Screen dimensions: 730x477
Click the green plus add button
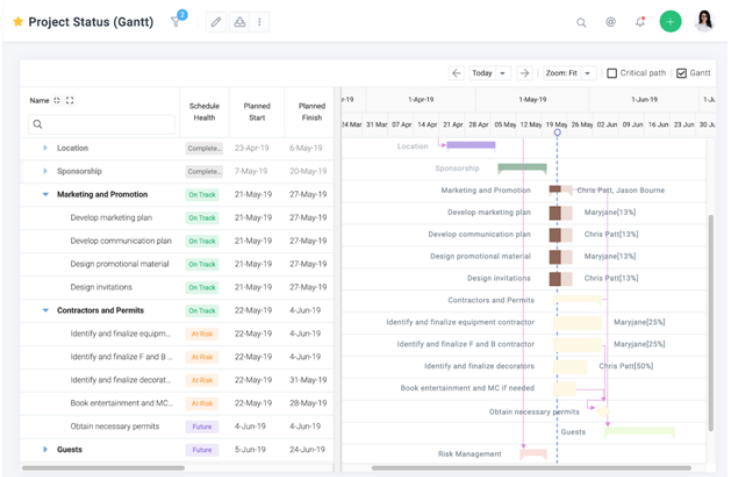coord(670,22)
